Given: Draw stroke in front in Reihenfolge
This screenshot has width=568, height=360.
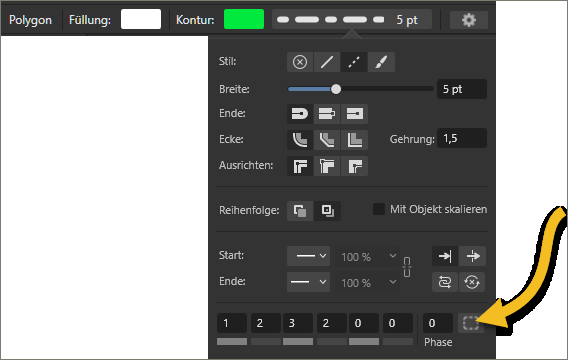Looking at the screenshot, I should coord(327,211).
